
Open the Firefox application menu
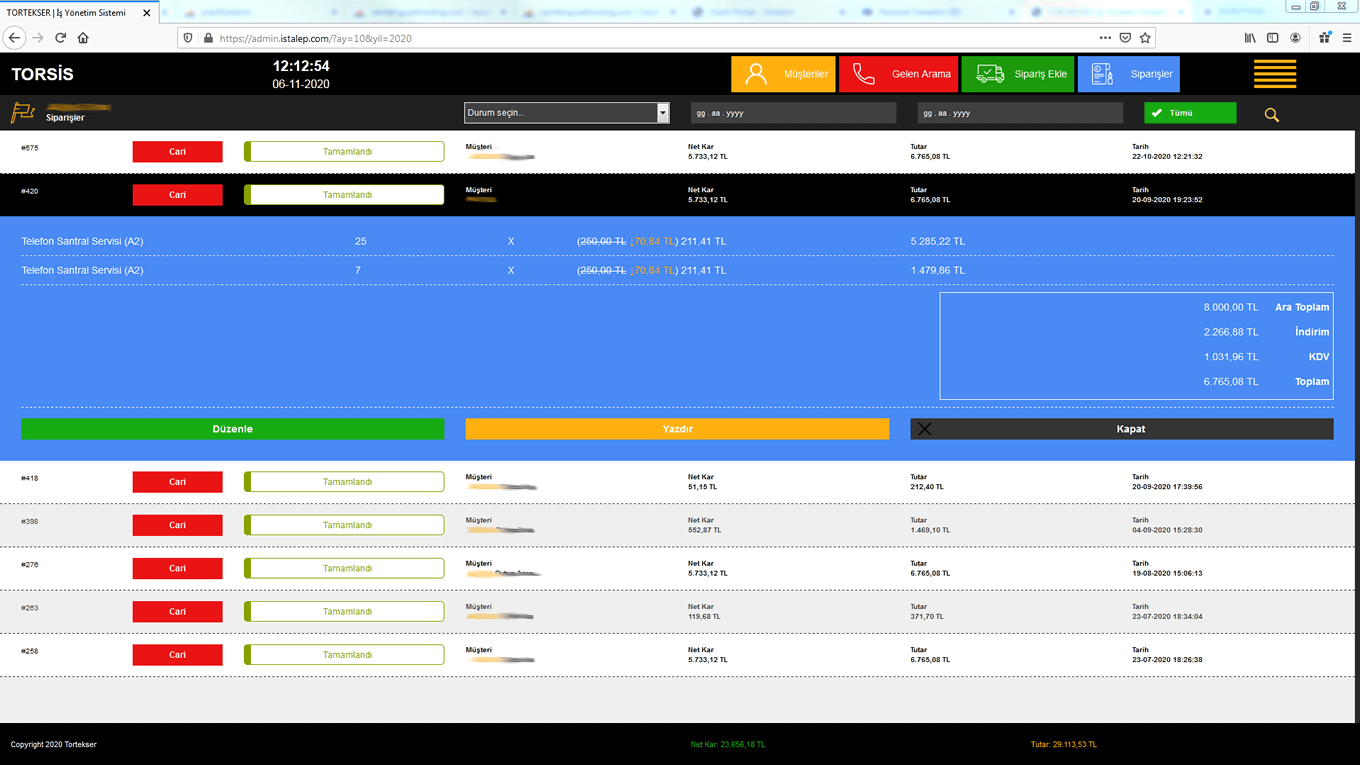coord(1347,38)
